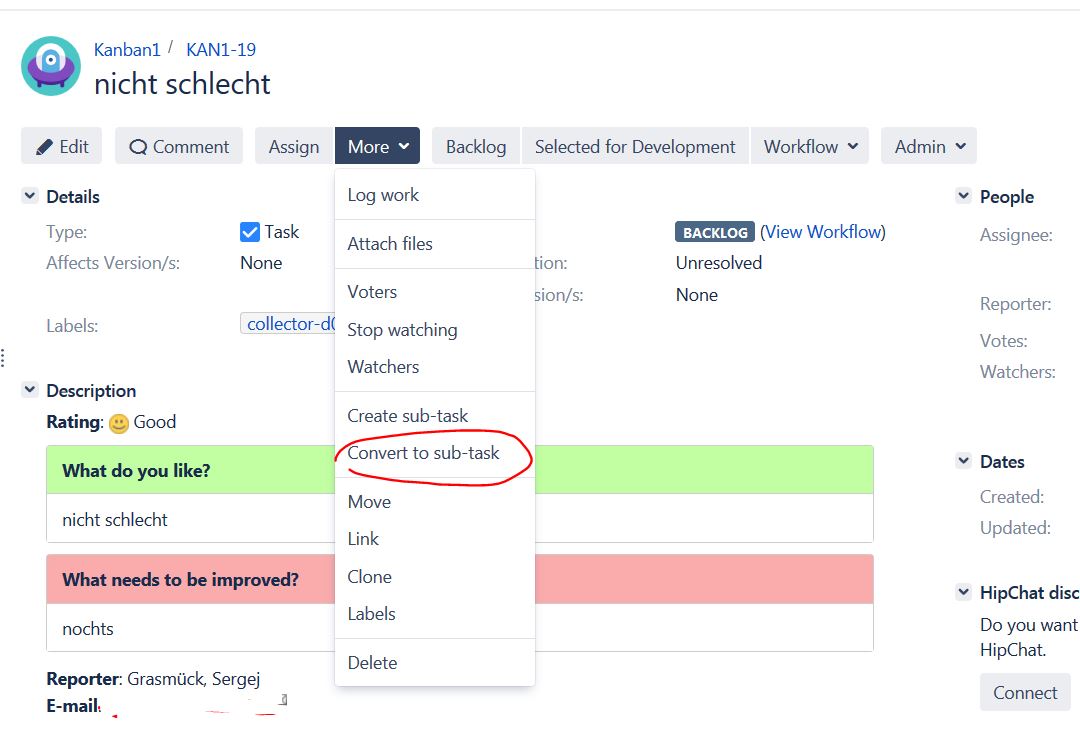Choose Create sub-task menu item
This screenshot has height=730, width=1080.
pos(435,416)
